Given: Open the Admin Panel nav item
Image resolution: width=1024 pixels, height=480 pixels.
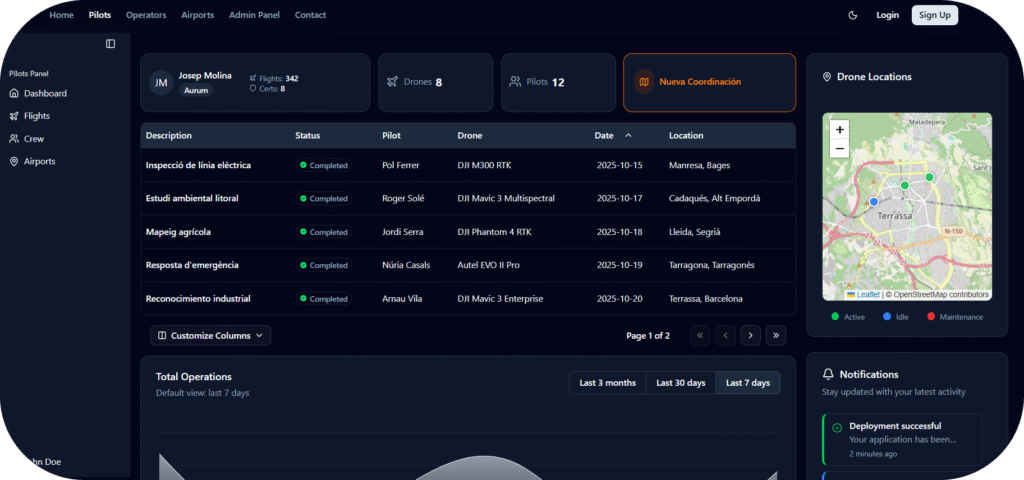Looking at the screenshot, I should pyautogui.click(x=254, y=15).
